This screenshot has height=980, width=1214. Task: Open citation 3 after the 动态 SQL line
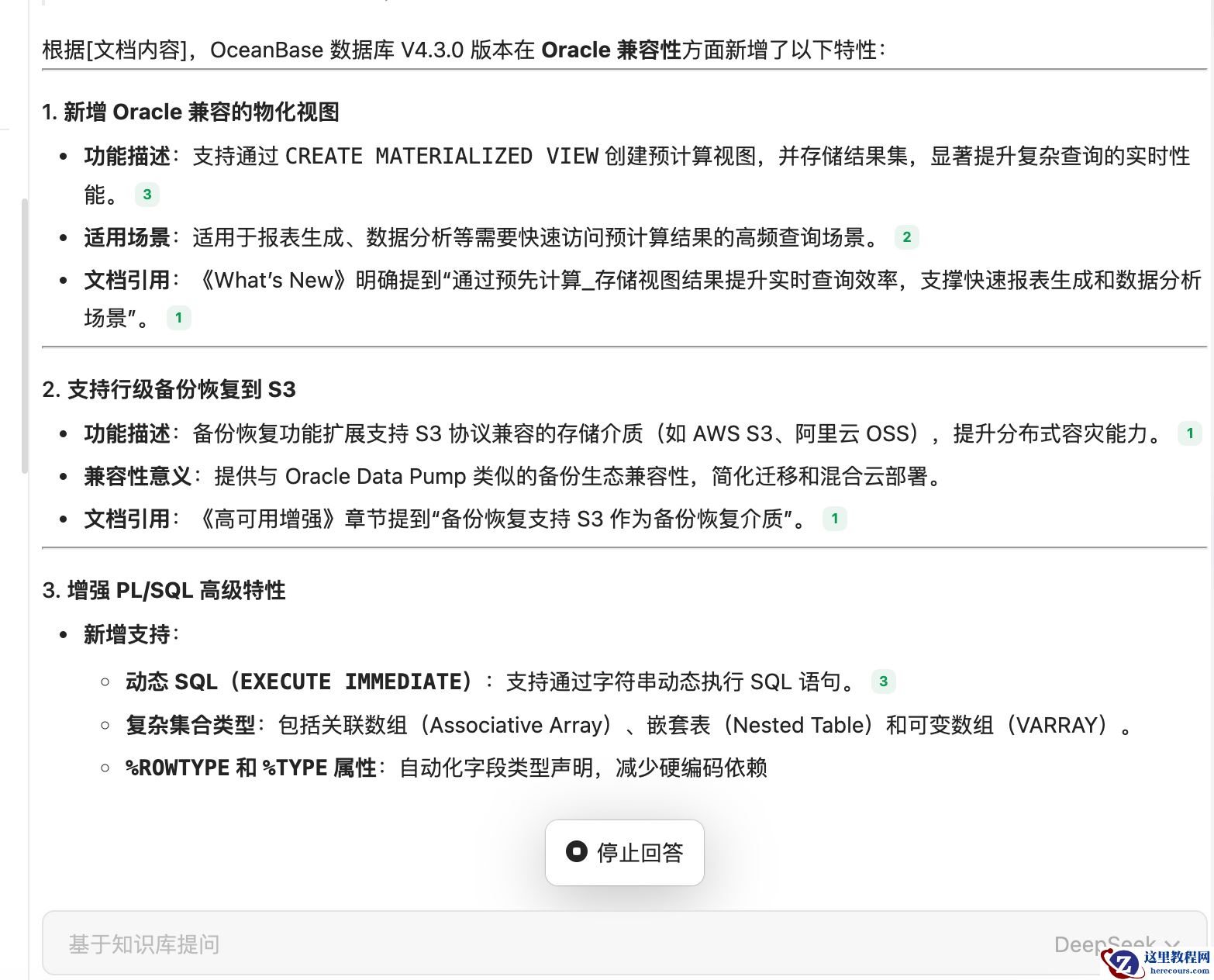point(884,682)
